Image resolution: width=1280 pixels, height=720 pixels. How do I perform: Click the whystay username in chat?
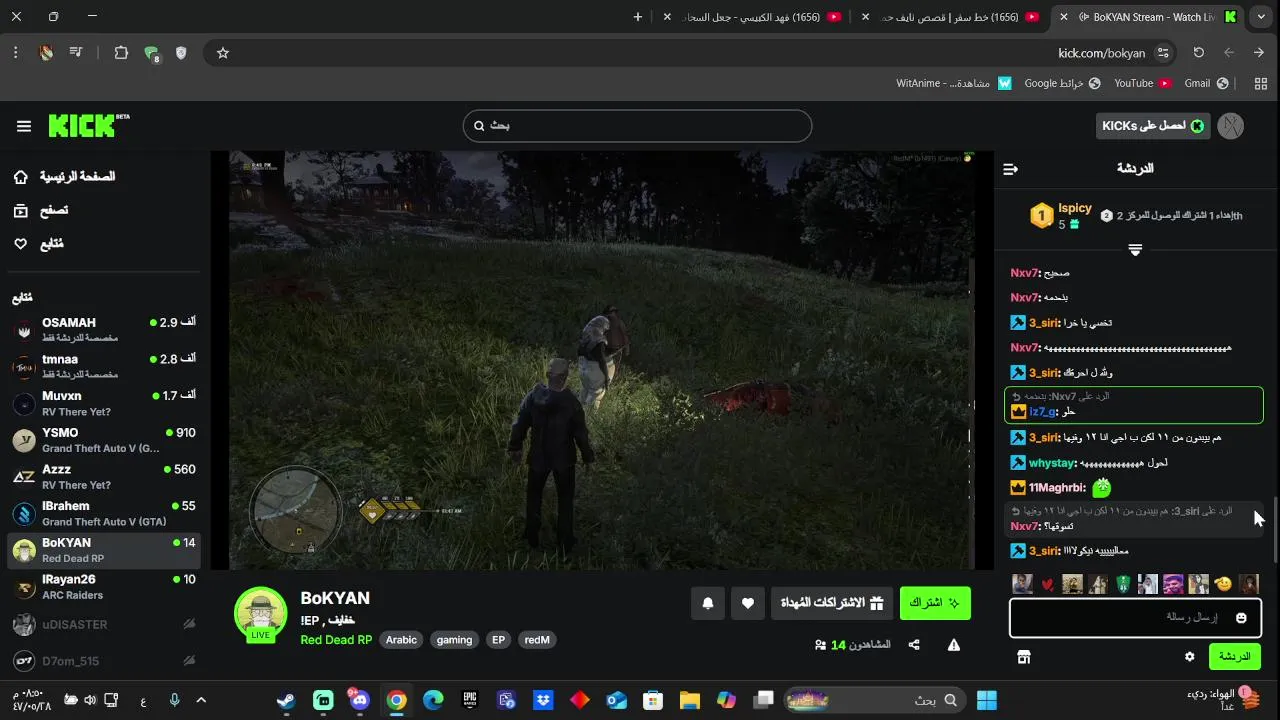point(1052,463)
